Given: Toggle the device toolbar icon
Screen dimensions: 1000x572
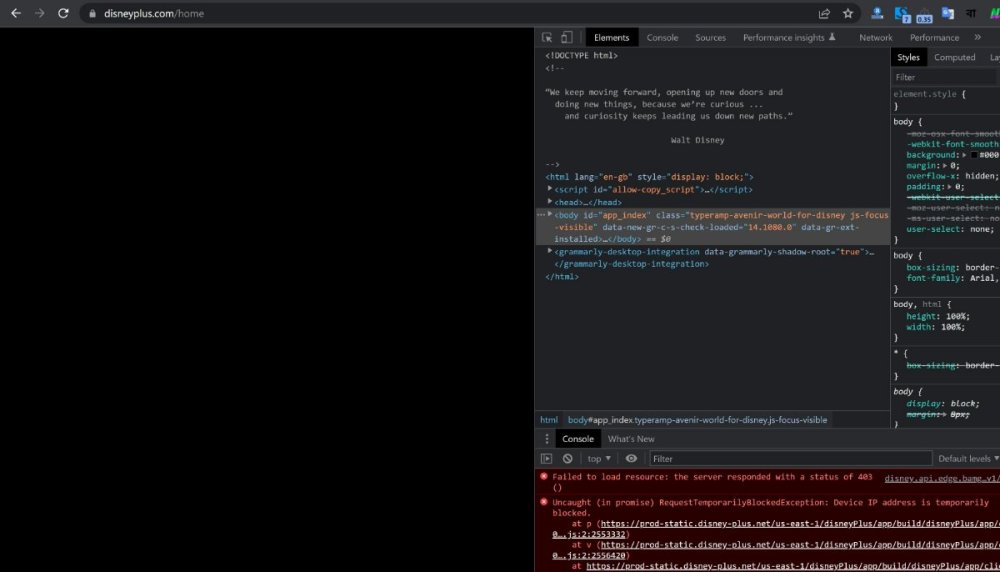Looking at the screenshot, I should [567, 38].
